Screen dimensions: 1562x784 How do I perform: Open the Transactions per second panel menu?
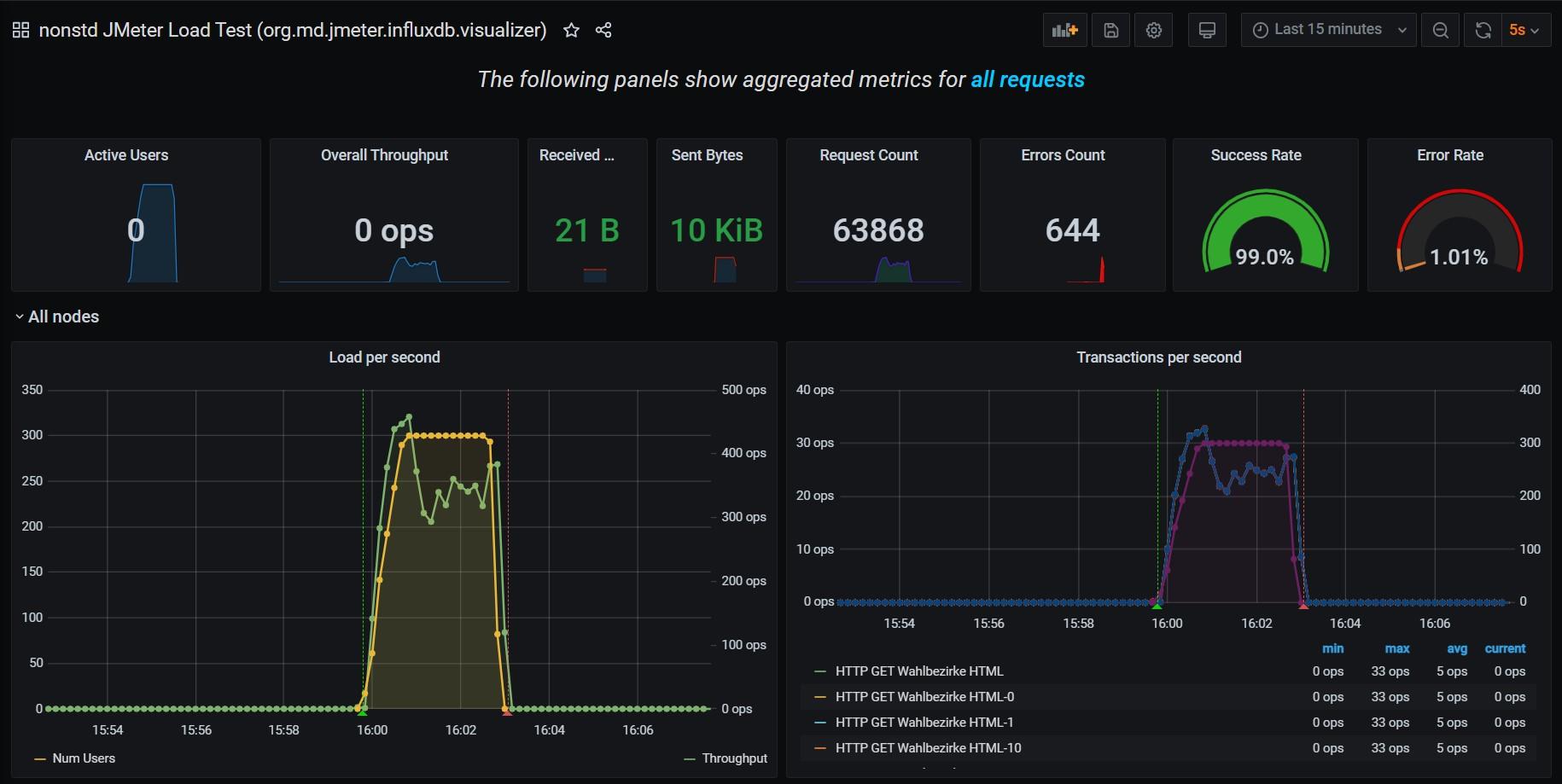click(x=1158, y=357)
